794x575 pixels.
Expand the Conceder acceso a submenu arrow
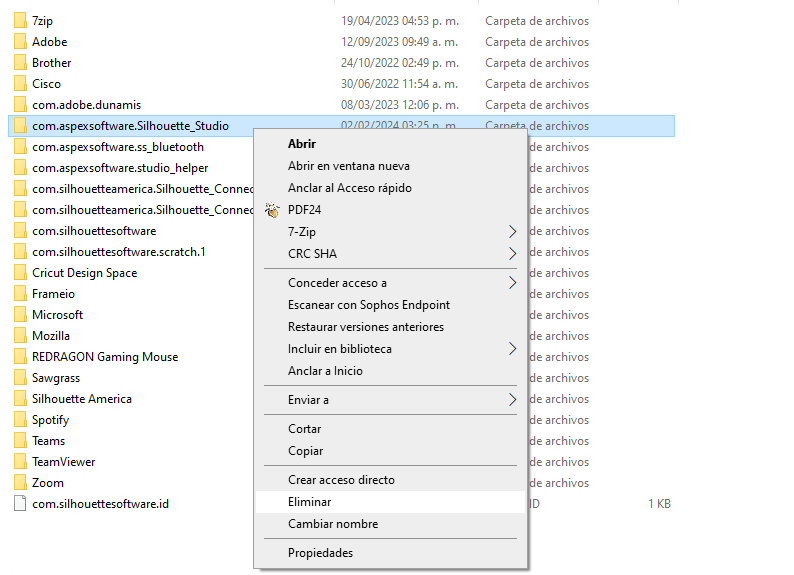pyautogui.click(x=513, y=283)
